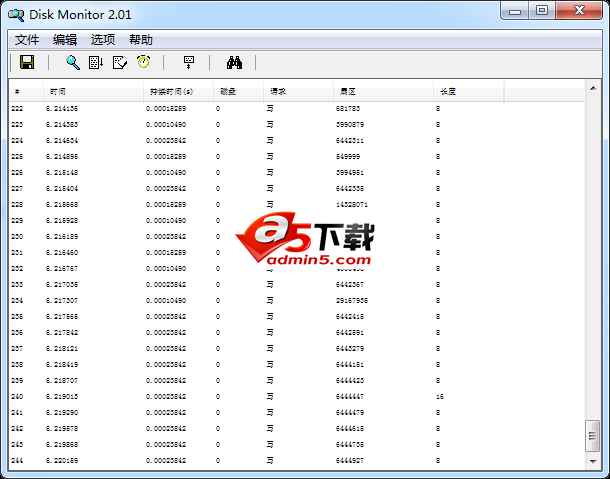
Task: Open the 帮助 menu
Action: point(141,40)
